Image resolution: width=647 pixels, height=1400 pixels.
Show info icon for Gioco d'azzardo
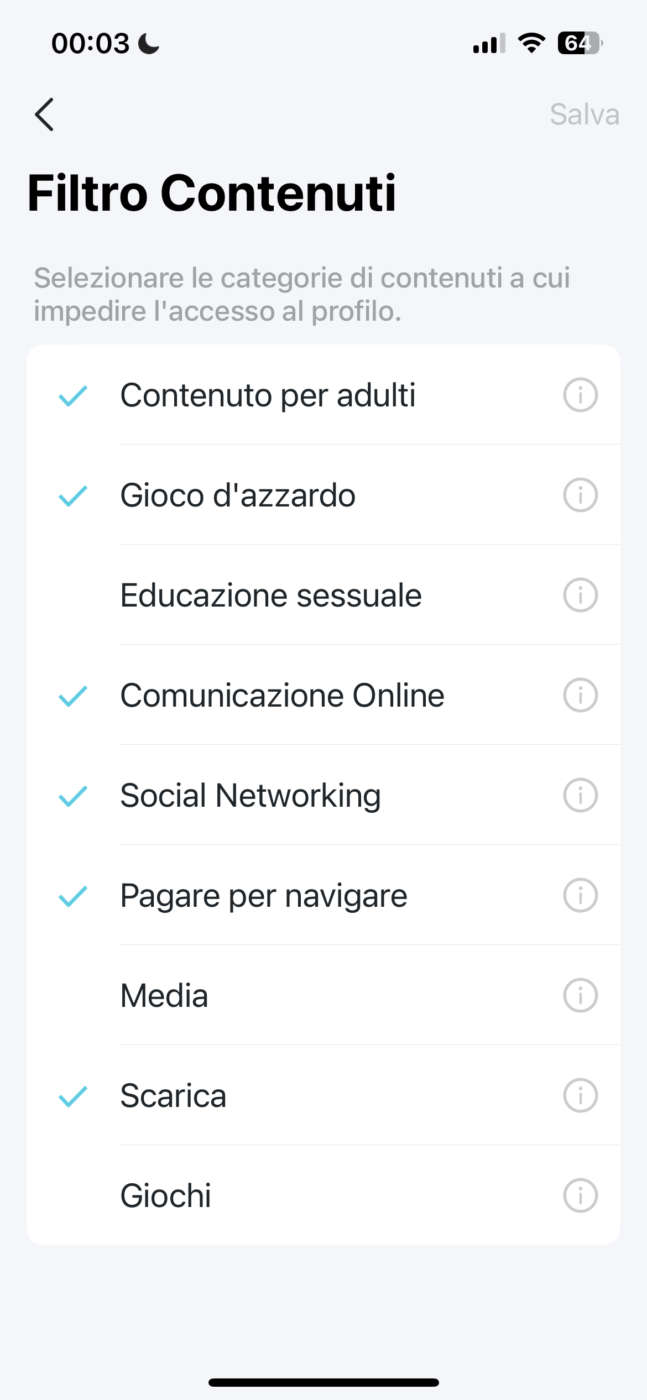click(580, 495)
